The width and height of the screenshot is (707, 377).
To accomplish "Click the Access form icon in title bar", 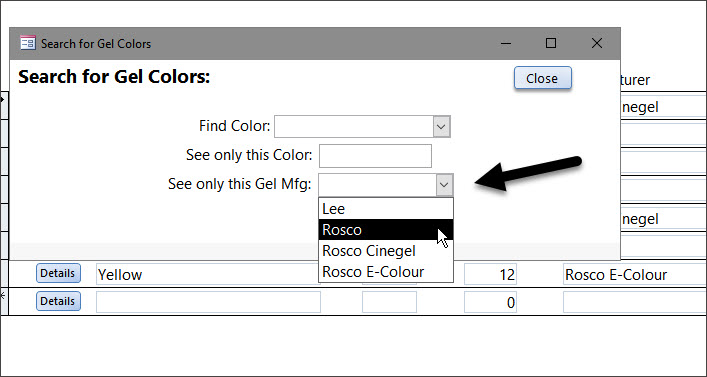I will coord(28,43).
